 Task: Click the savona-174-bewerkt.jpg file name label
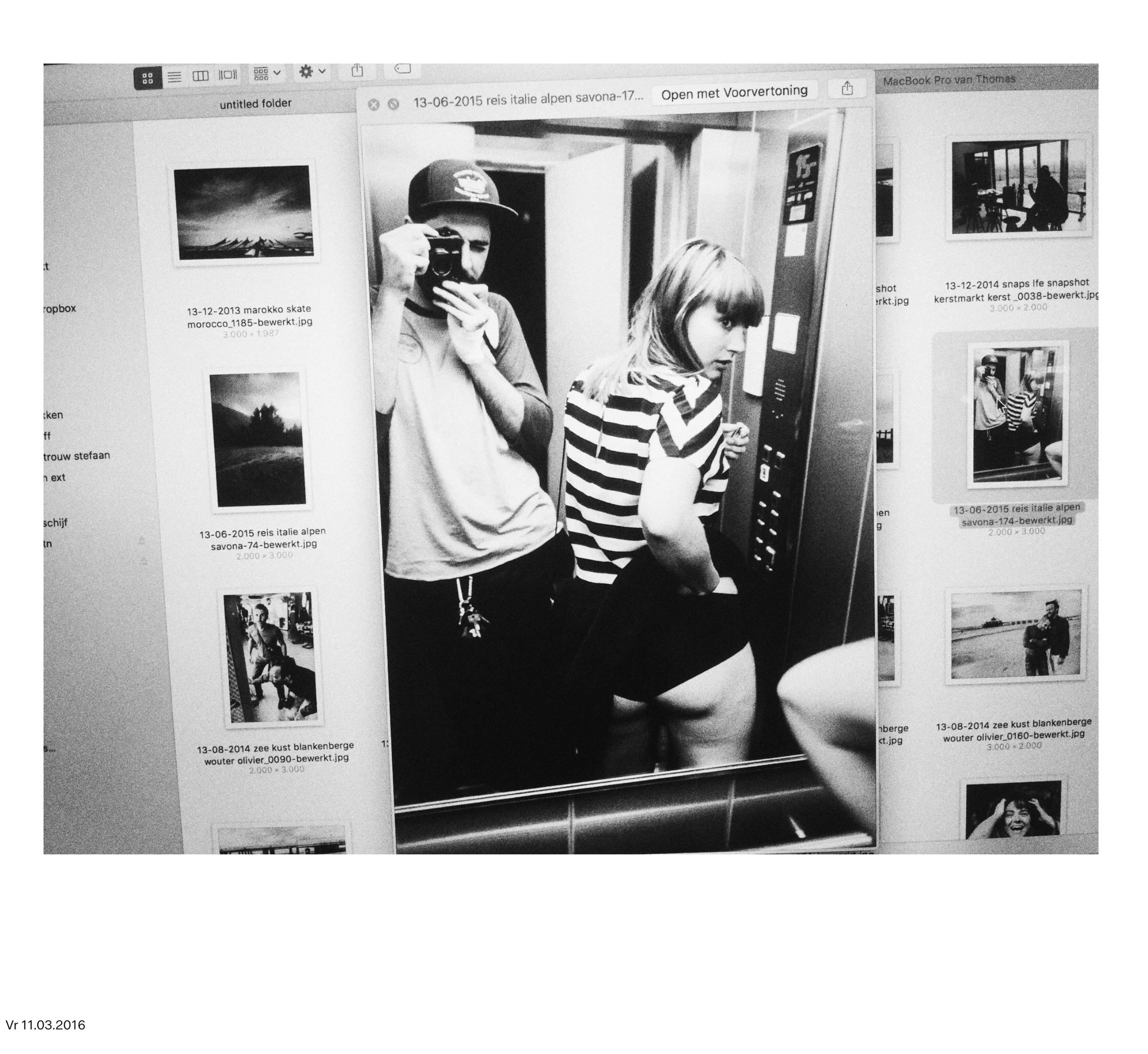tap(1016, 514)
